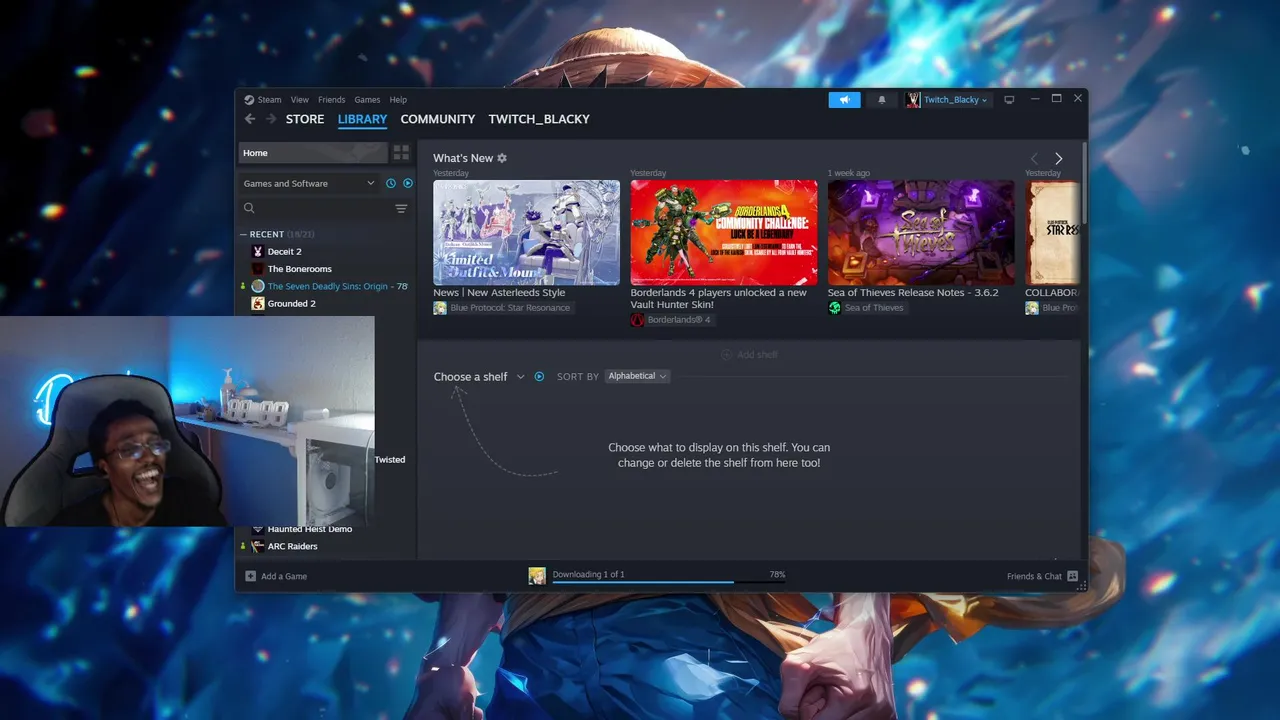
Task: Click the Big Picture mode monitor icon
Action: (1009, 100)
